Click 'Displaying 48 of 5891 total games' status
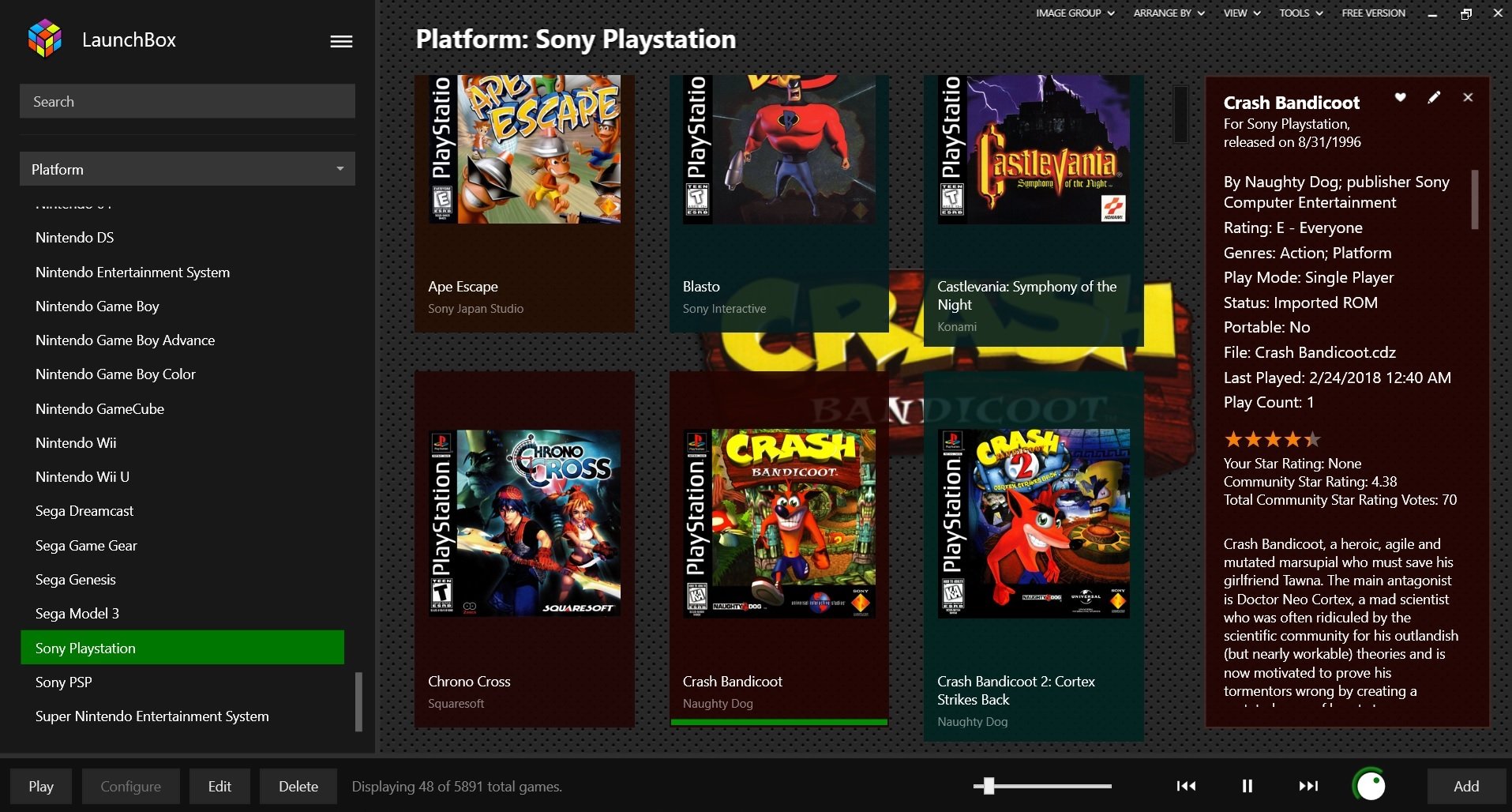 (x=456, y=787)
